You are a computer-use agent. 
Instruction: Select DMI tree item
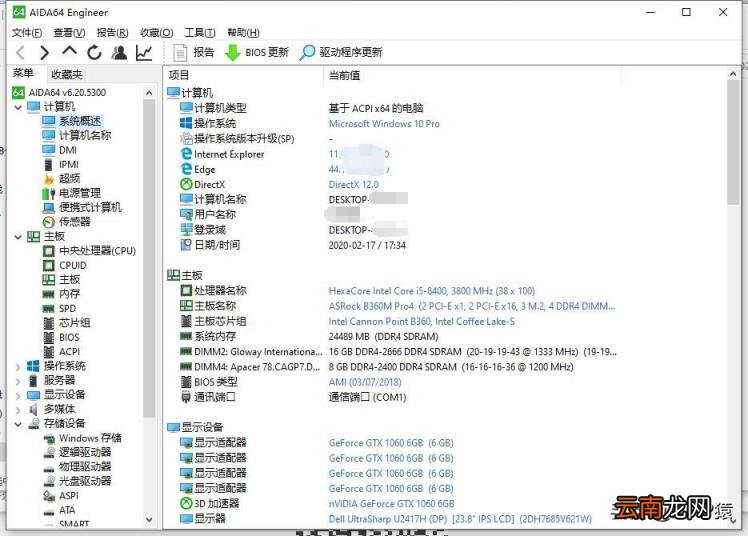coord(60,150)
